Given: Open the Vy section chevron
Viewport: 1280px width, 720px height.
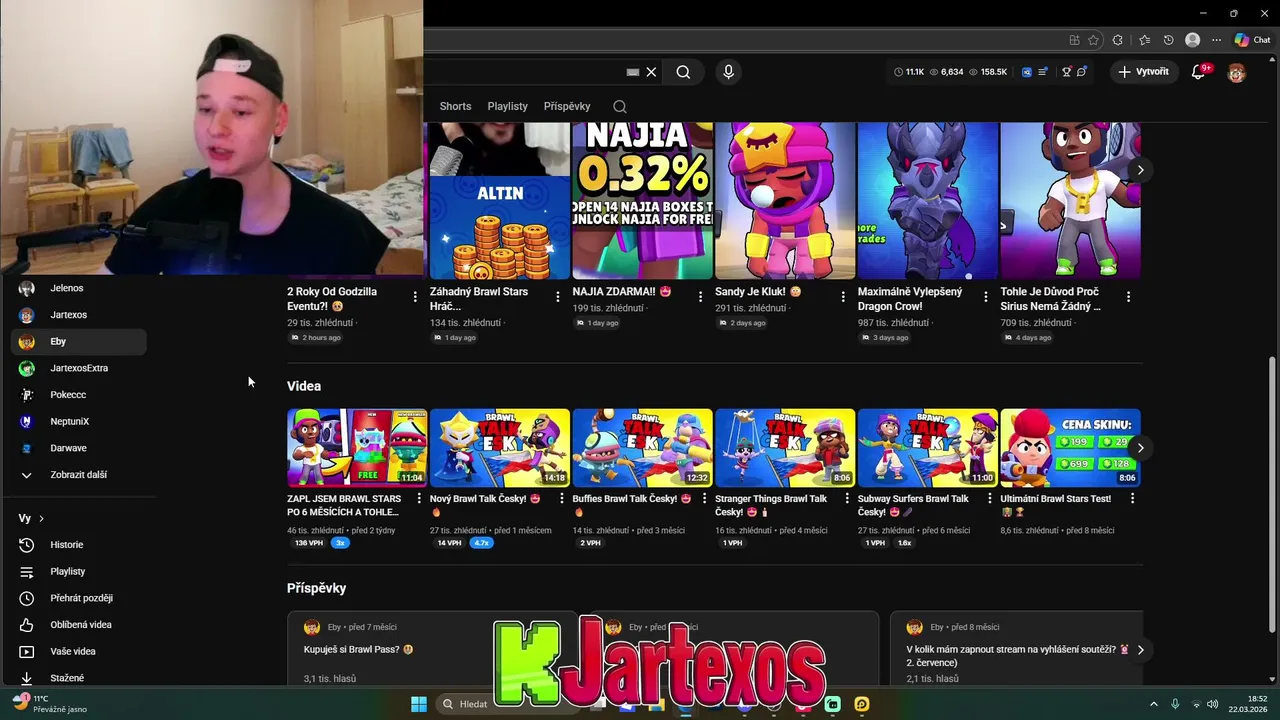Looking at the screenshot, I should click(41, 519).
